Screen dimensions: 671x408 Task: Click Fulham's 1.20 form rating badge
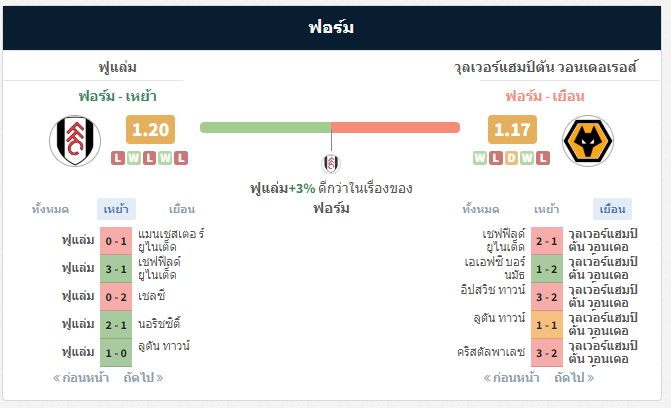coord(150,129)
